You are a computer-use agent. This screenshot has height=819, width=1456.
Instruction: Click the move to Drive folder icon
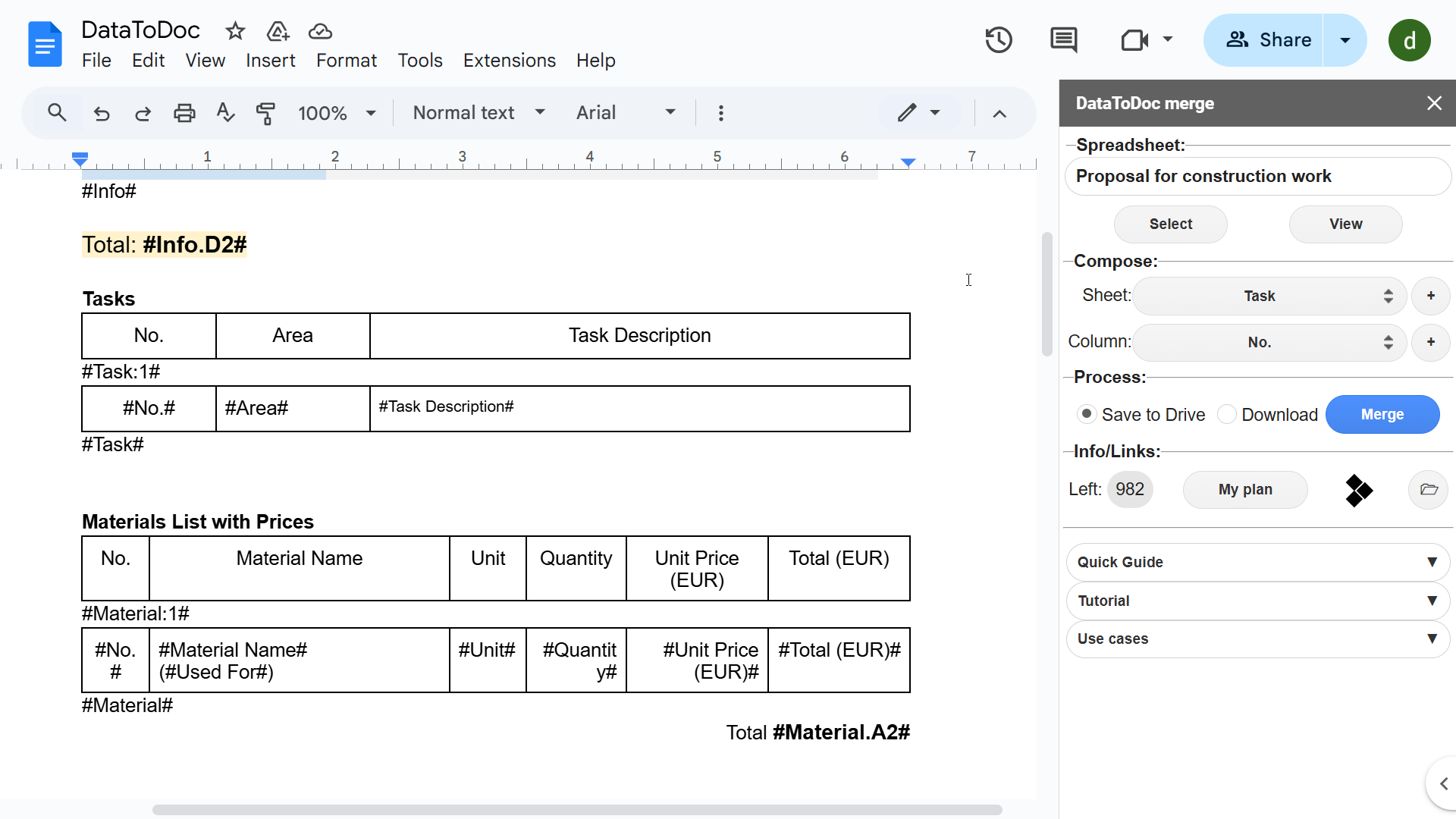[x=278, y=31]
